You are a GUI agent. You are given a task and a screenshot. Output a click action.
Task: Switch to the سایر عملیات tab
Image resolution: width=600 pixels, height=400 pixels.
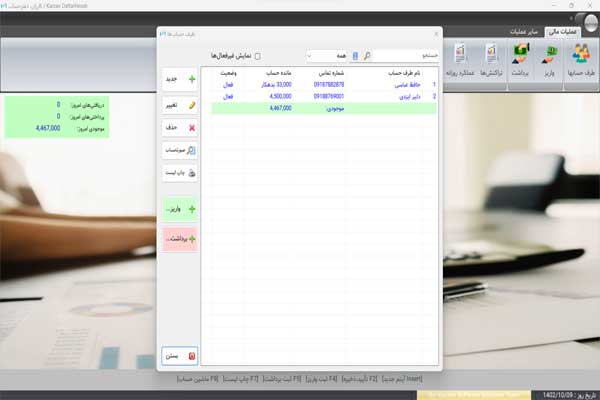click(523, 32)
